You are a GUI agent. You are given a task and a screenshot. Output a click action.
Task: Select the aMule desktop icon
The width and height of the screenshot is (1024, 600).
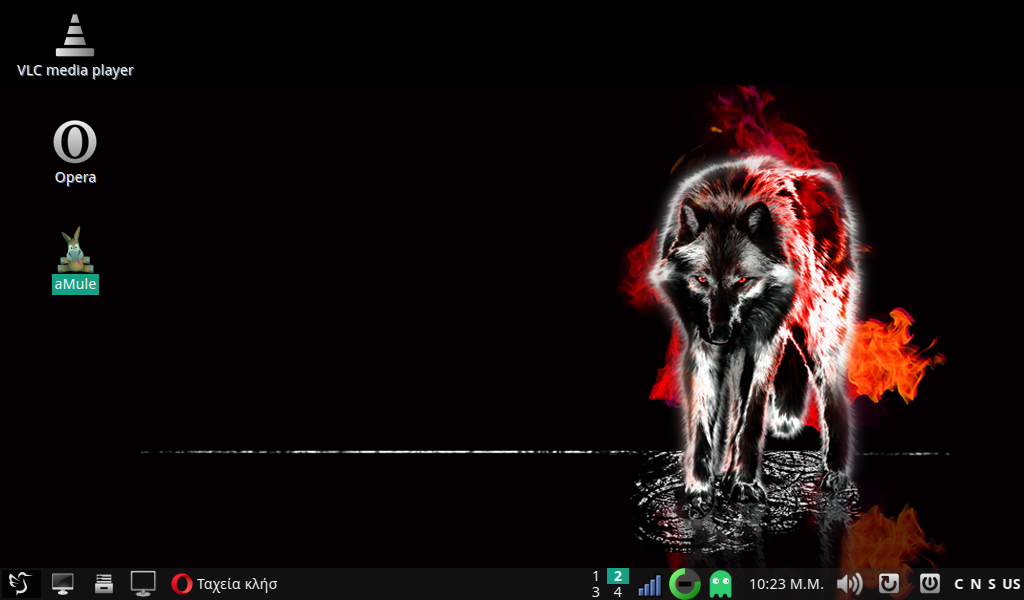[x=75, y=261]
